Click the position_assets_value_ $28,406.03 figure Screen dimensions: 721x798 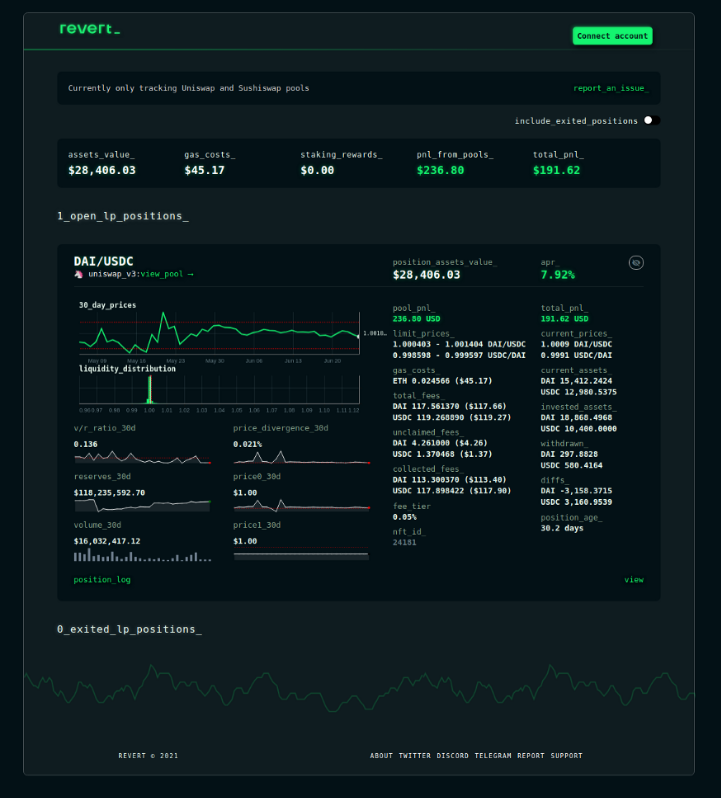[x=426, y=275]
